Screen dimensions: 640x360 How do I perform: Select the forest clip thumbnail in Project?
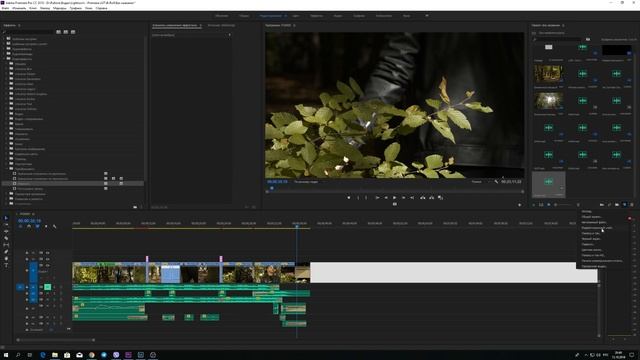click(x=548, y=74)
